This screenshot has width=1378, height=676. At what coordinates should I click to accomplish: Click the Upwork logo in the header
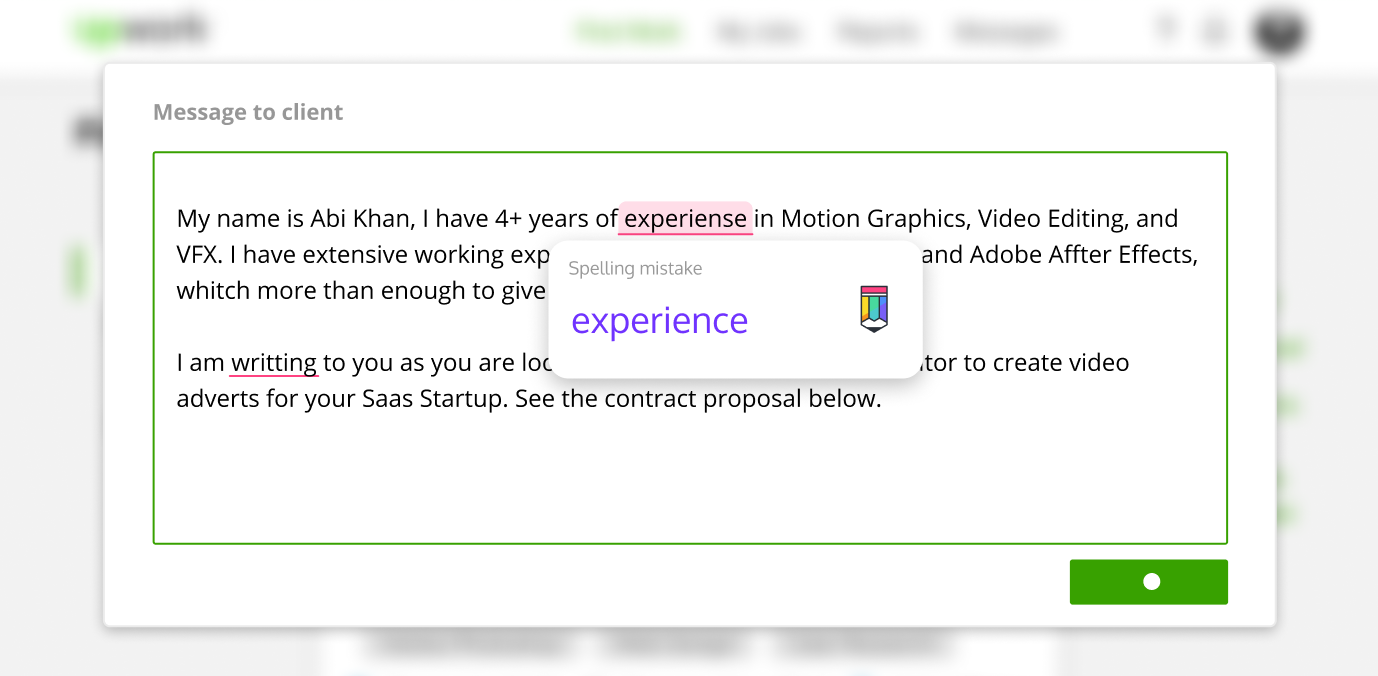(x=141, y=30)
